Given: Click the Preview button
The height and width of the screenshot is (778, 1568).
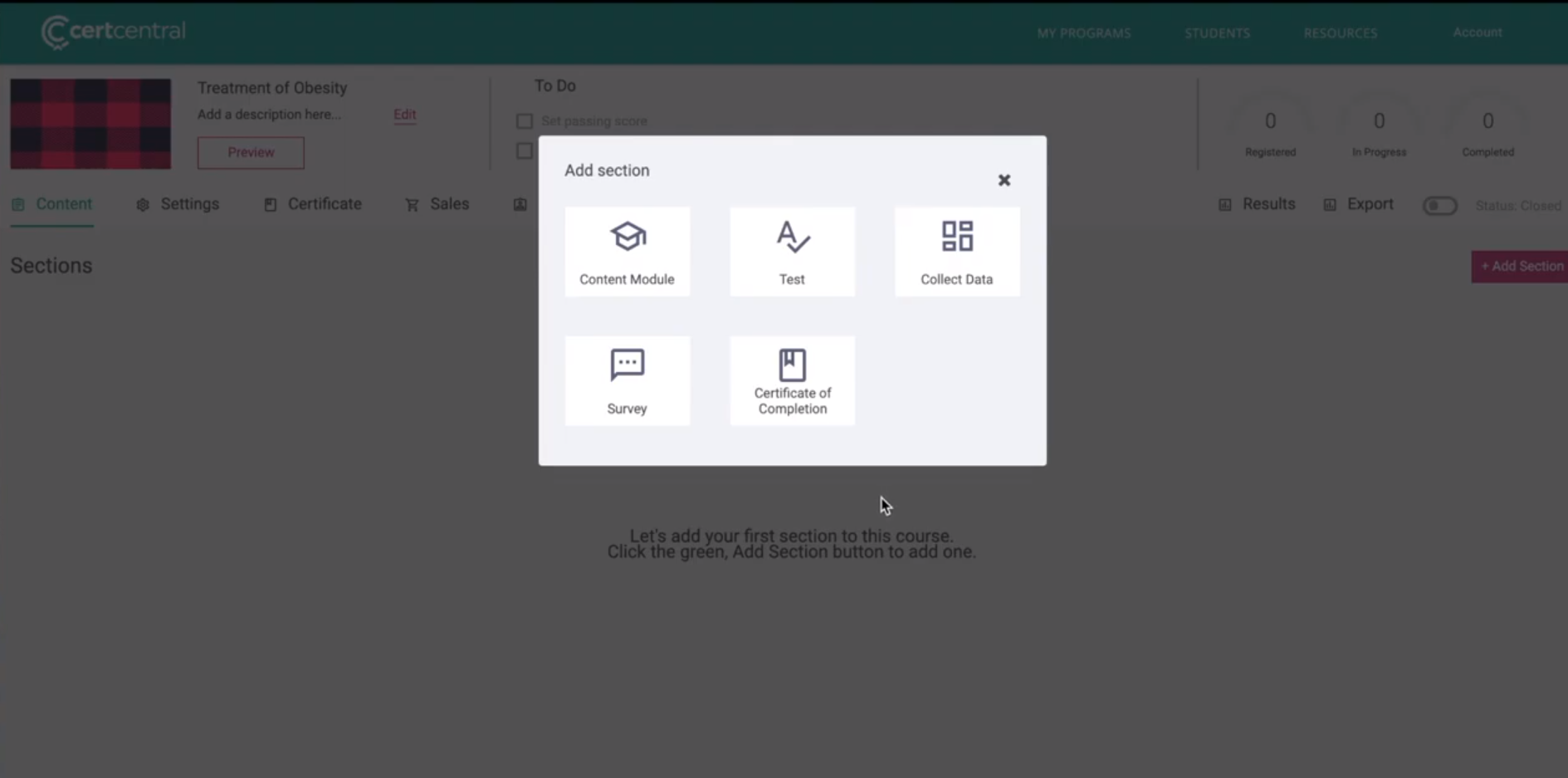Looking at the screenshot, I should click(x=250, y=152).
